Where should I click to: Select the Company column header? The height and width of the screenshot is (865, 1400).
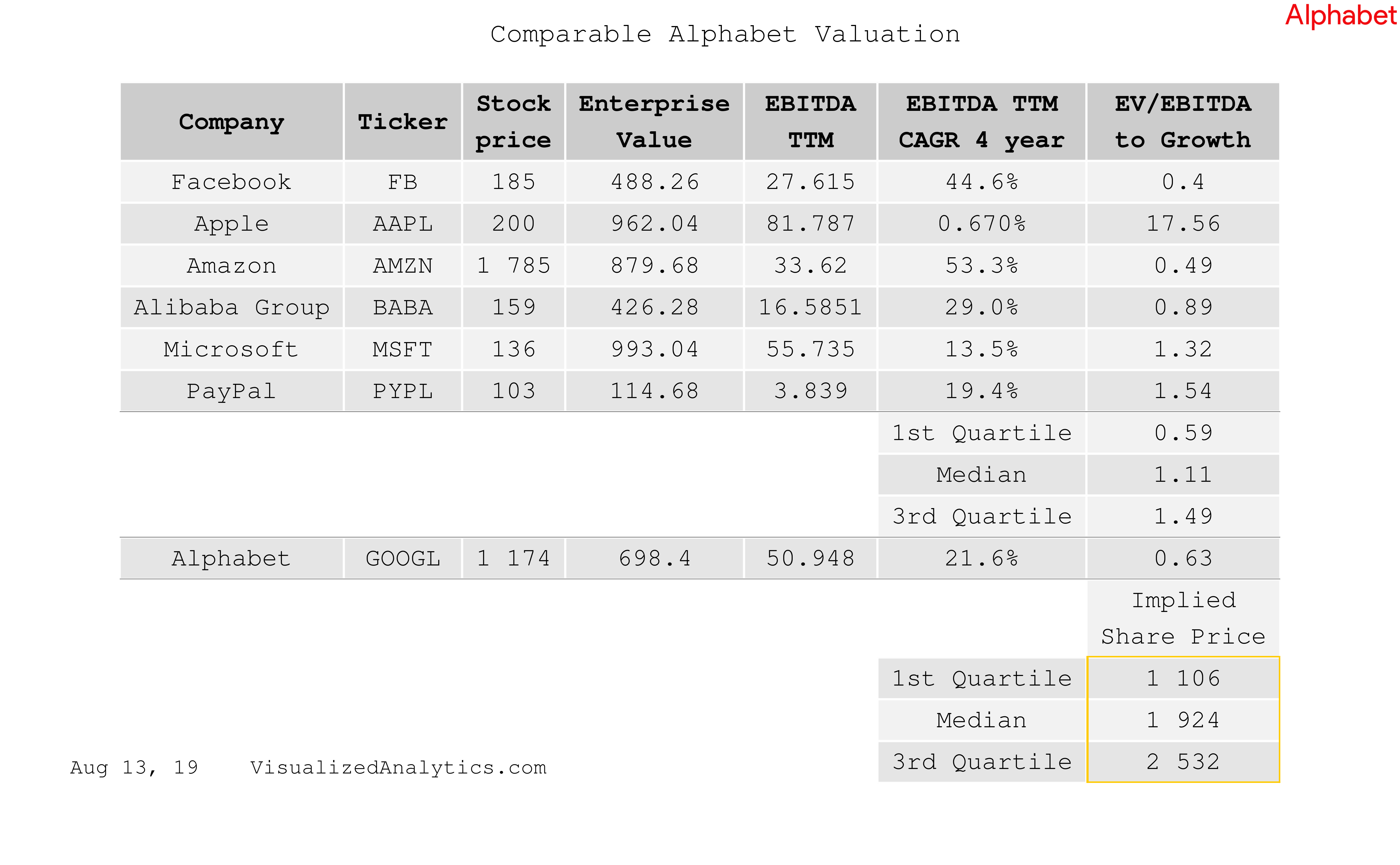point(231,122)
